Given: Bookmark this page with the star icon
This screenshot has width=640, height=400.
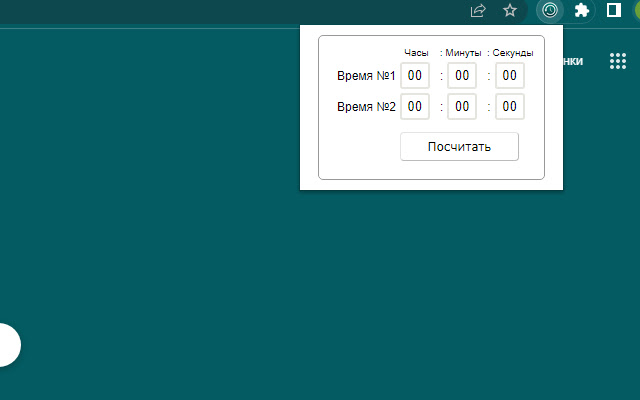Looking at the screenshot, I should coord(510,10).
